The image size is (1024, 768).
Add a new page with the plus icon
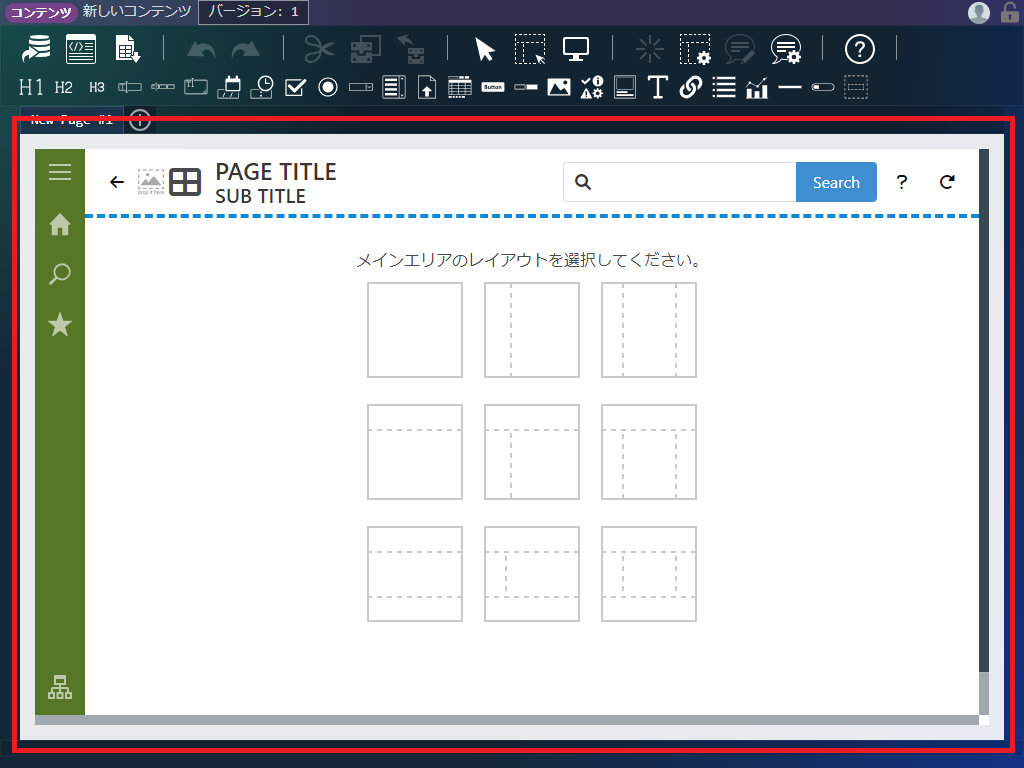140,120
